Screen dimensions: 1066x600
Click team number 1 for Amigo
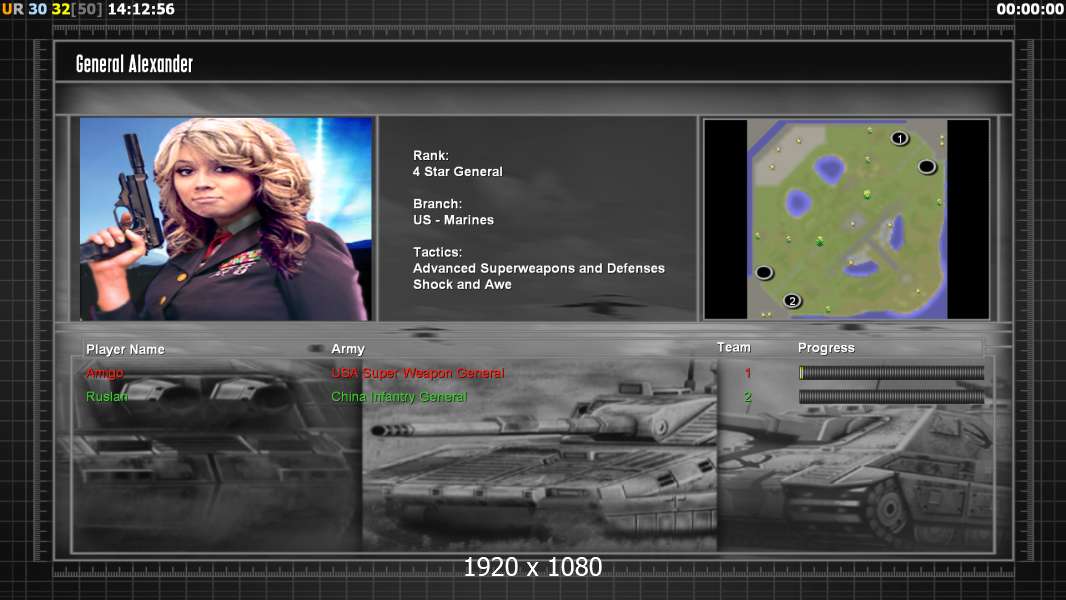coord(748,373)
